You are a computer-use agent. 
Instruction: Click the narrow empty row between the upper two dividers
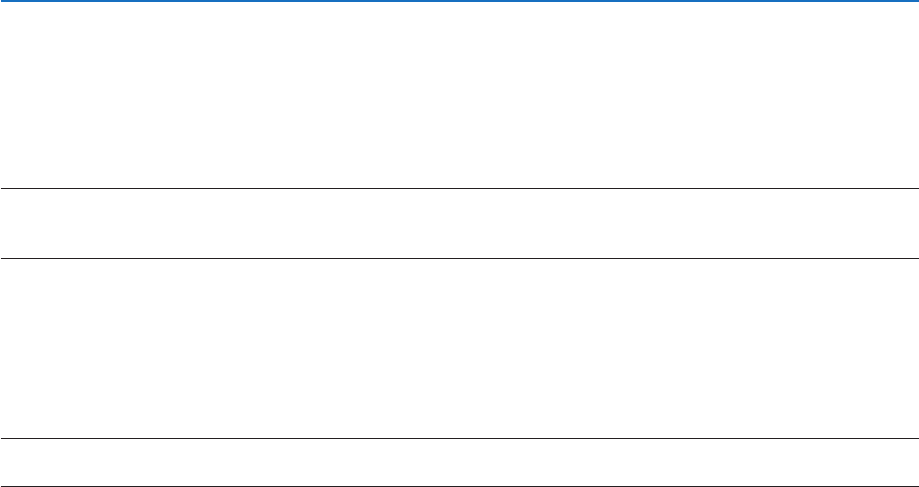click(x=460, y=223)
